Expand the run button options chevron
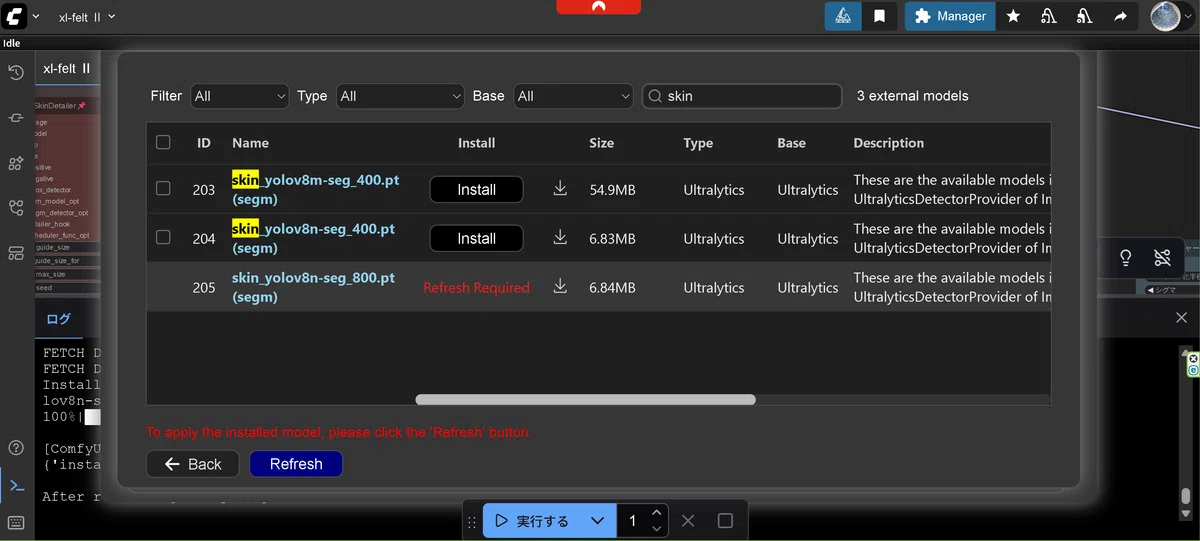This screenshot has width=1200, height=541. point(597,521)
